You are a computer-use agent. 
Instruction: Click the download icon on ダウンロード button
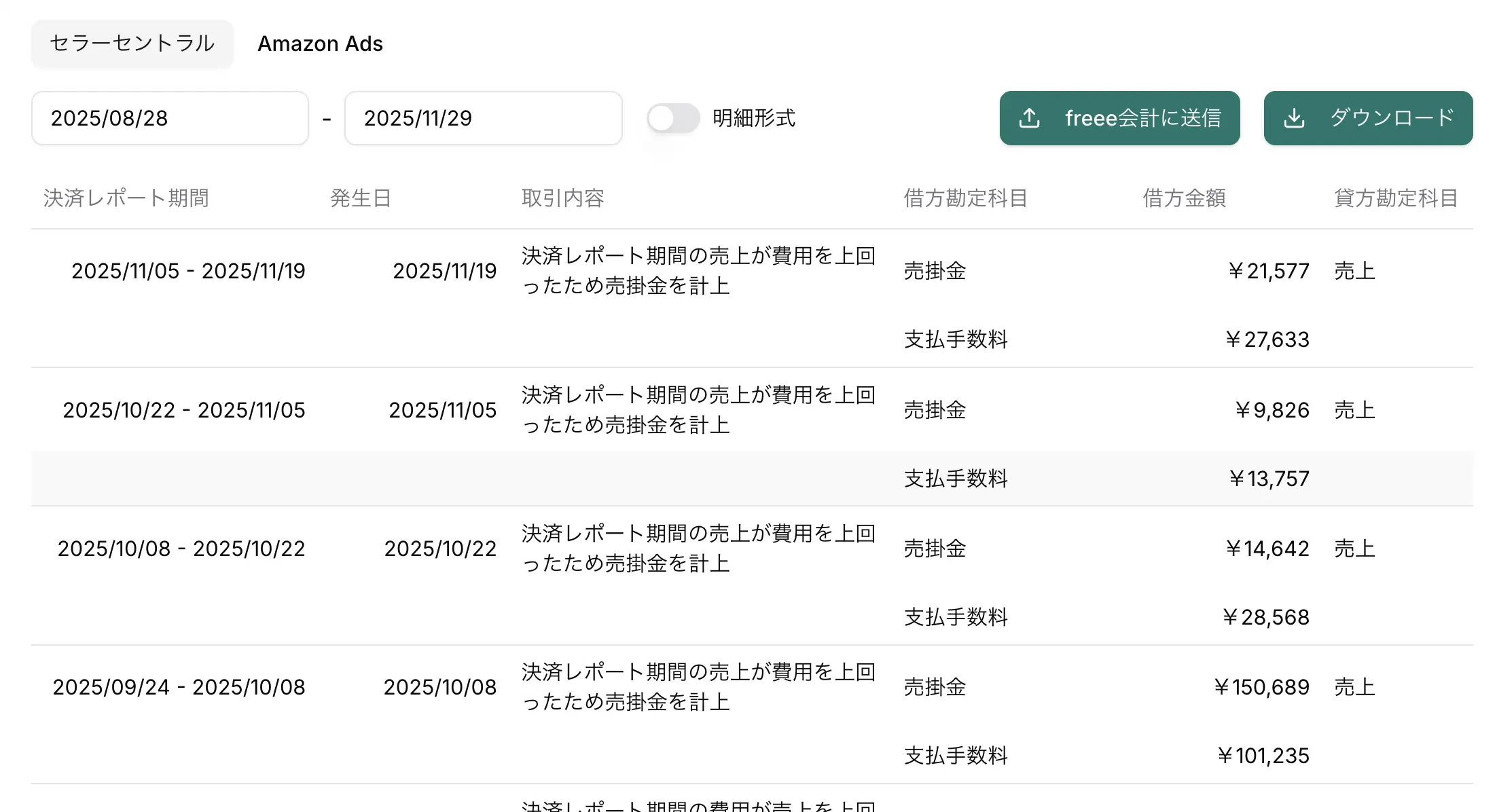1295,117
